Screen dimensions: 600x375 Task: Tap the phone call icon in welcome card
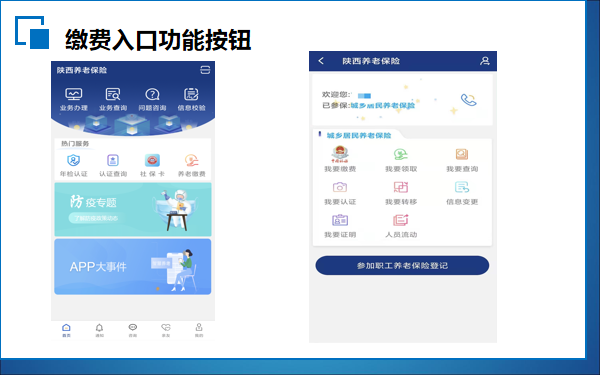pyautogui.click(x=468, y=100)
